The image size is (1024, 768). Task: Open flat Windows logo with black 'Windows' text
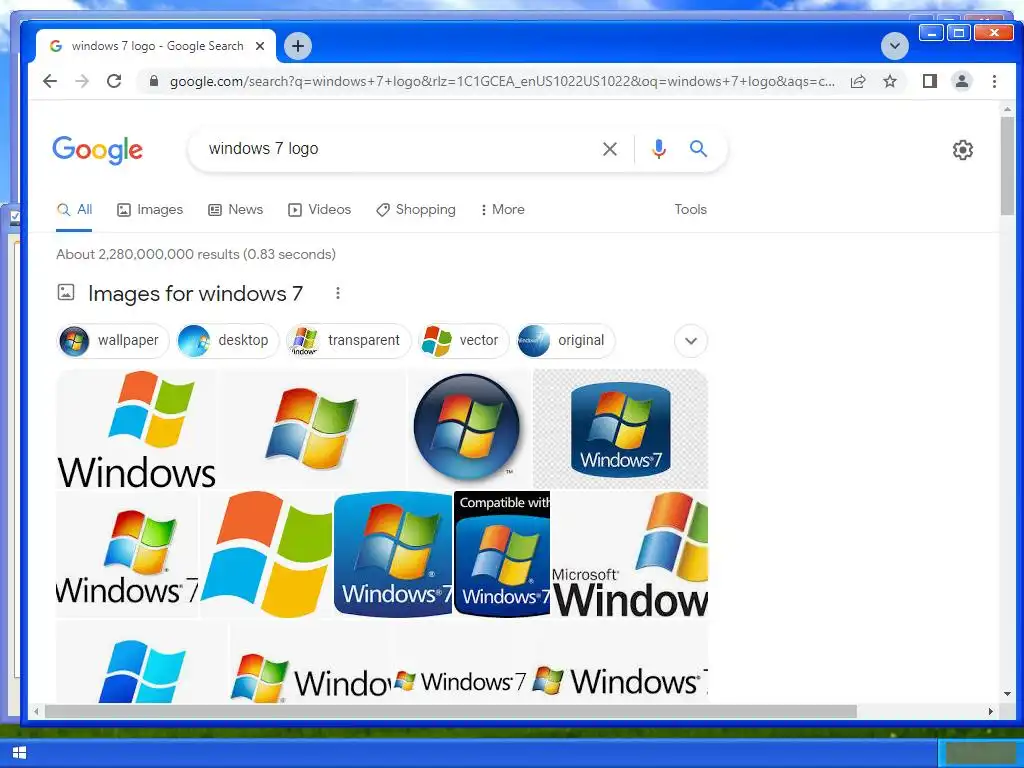(136, 429)
